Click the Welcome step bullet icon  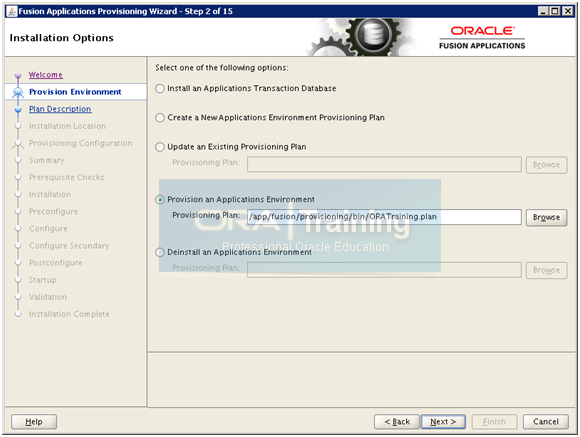18,75
